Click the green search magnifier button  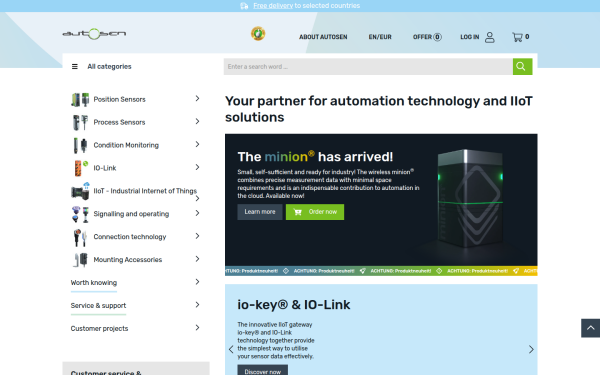coord(522,67)
